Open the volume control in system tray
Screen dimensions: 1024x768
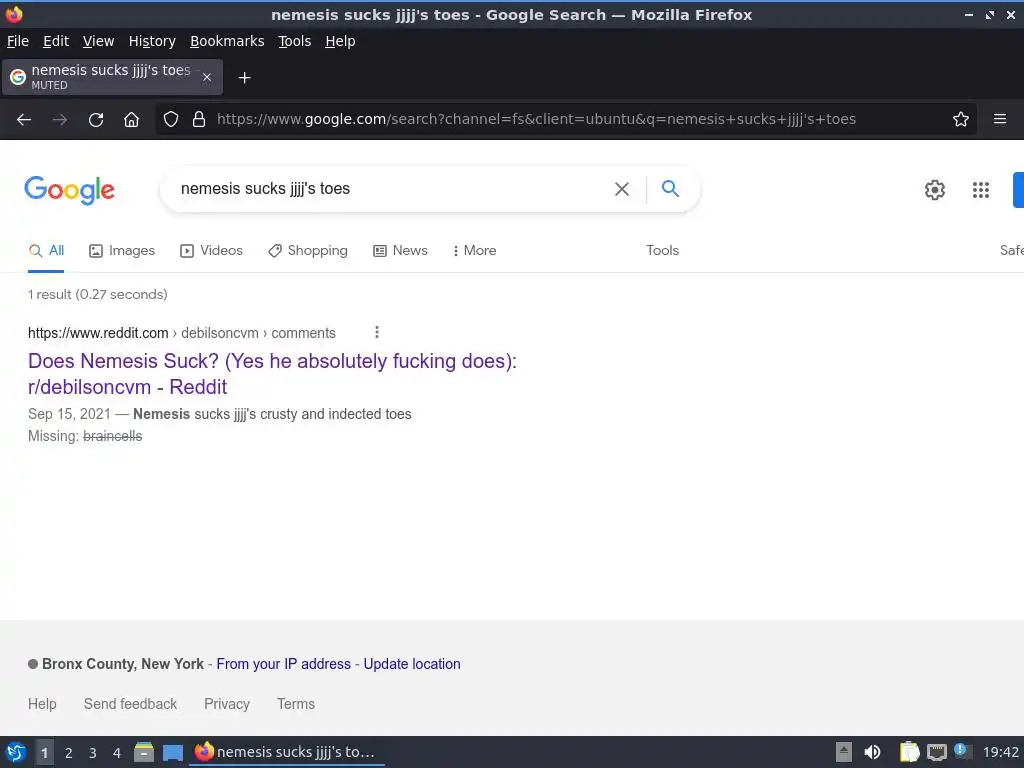[872, 752]
